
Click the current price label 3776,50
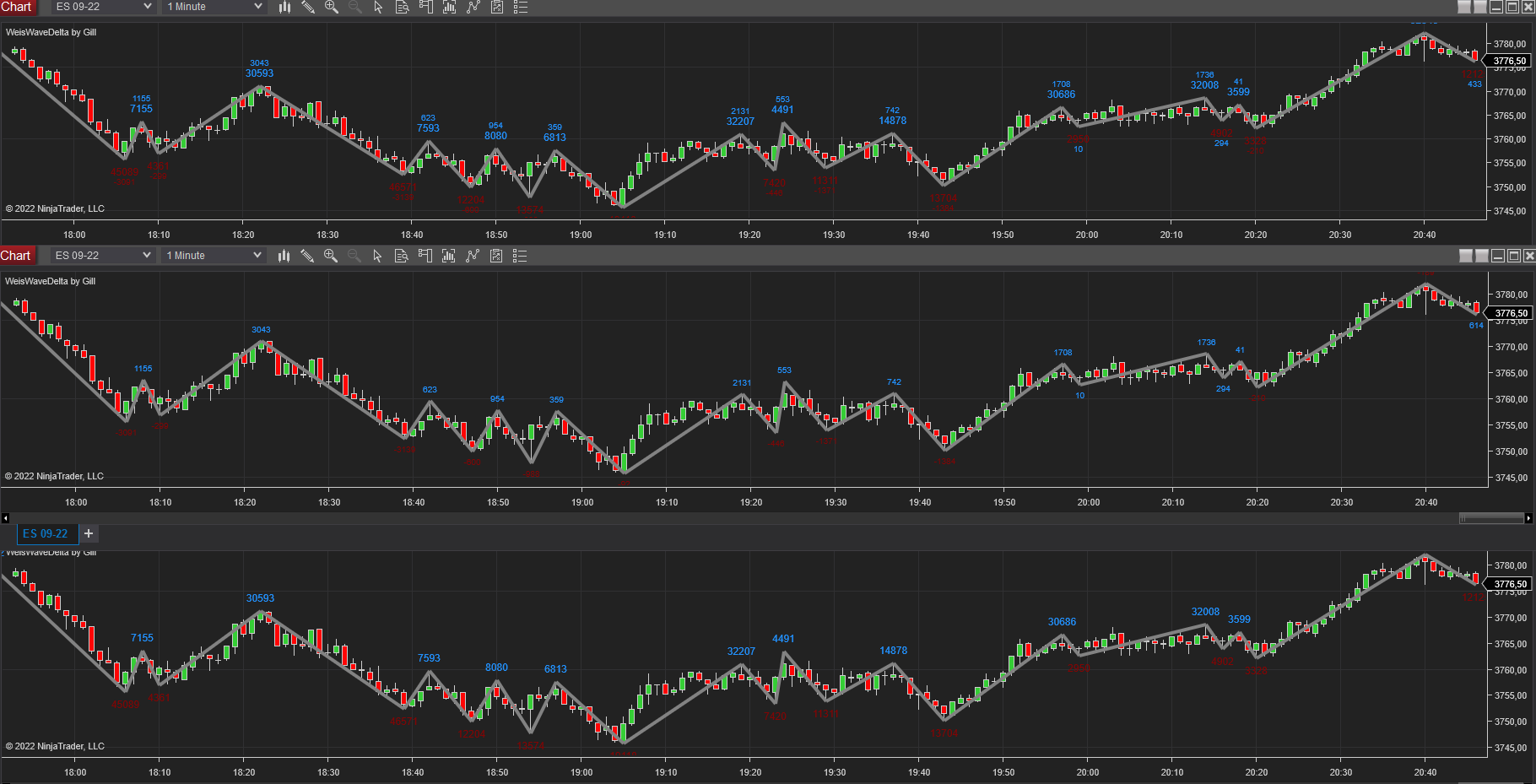(x=1510, y=60)
